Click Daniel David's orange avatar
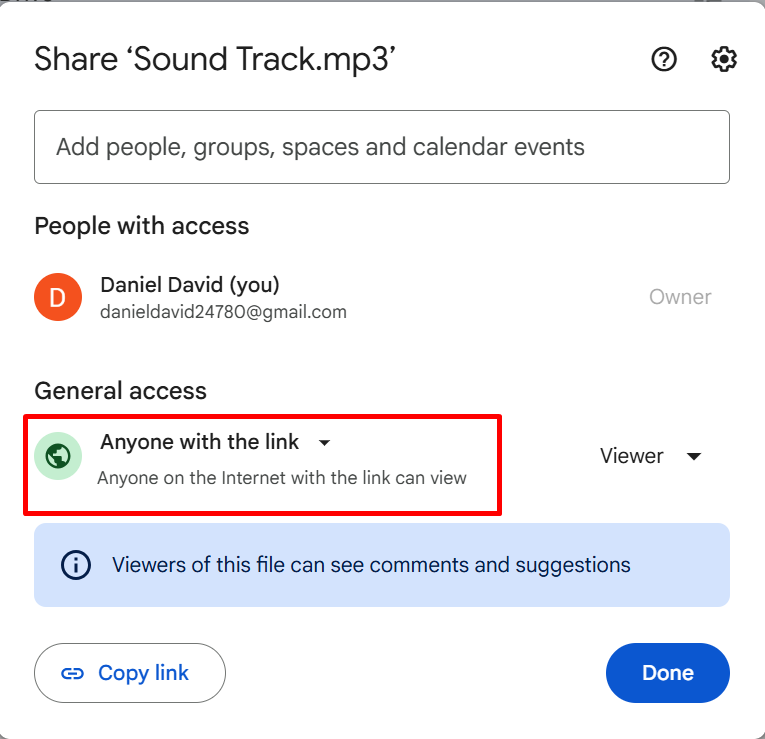Image resolution: width=765 pixels, height=739 pixels. tap(58, 297)
